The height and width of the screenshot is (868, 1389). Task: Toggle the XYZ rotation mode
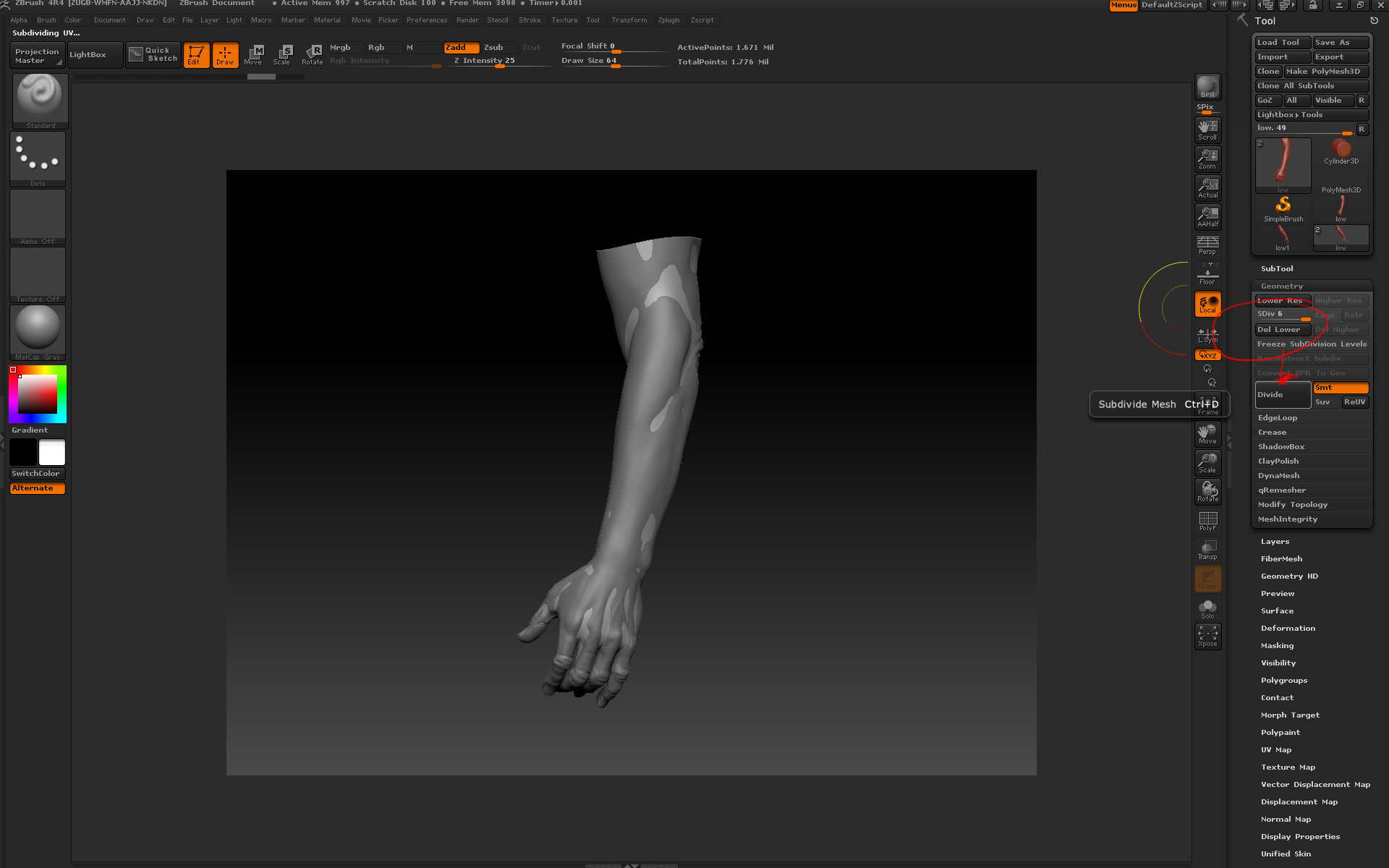tap(1207, 355)
